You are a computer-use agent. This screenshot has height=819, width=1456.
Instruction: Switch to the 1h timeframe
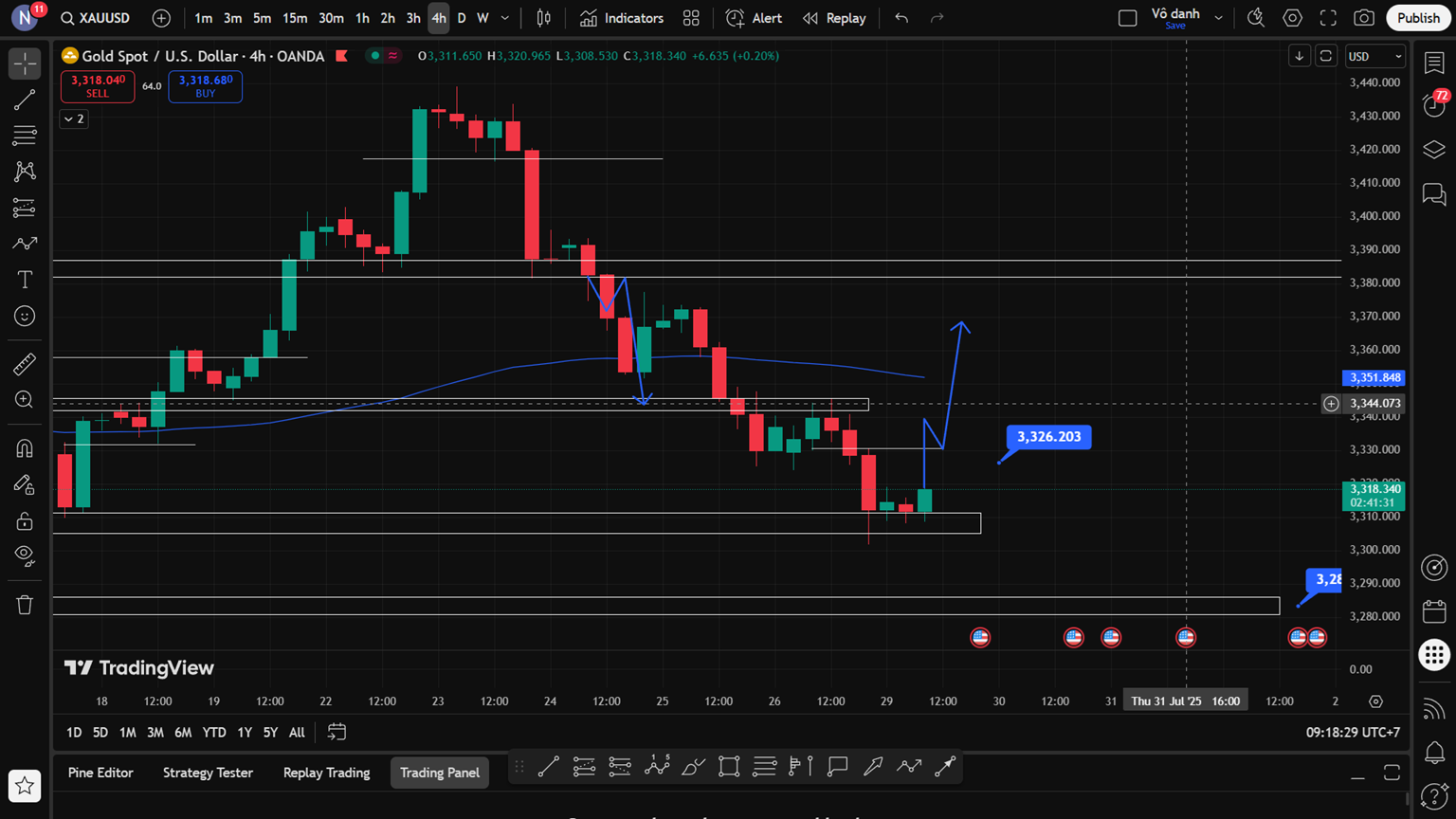(x=362, y=18)
